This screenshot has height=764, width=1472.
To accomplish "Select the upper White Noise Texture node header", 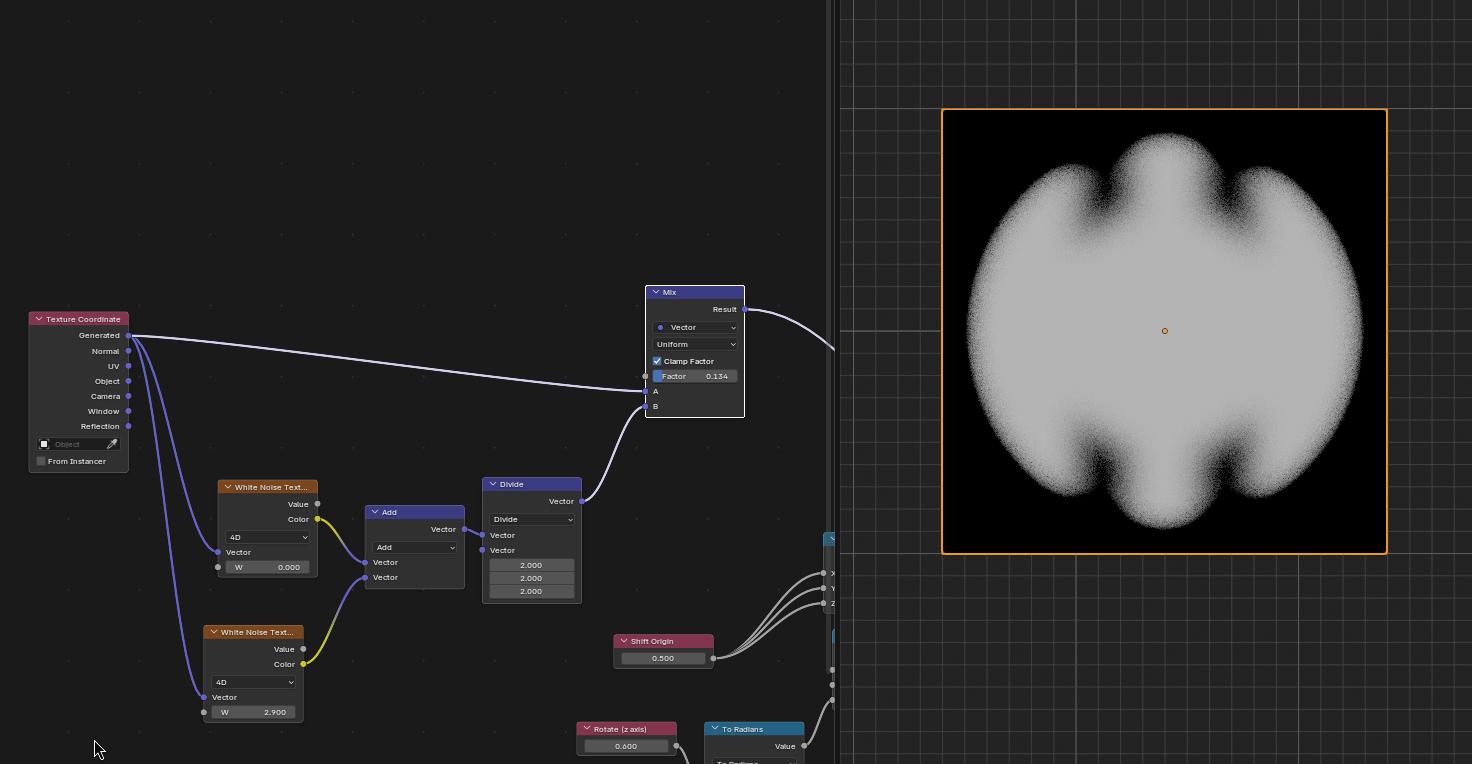I will pyautogui.click(x=268, y=487).
